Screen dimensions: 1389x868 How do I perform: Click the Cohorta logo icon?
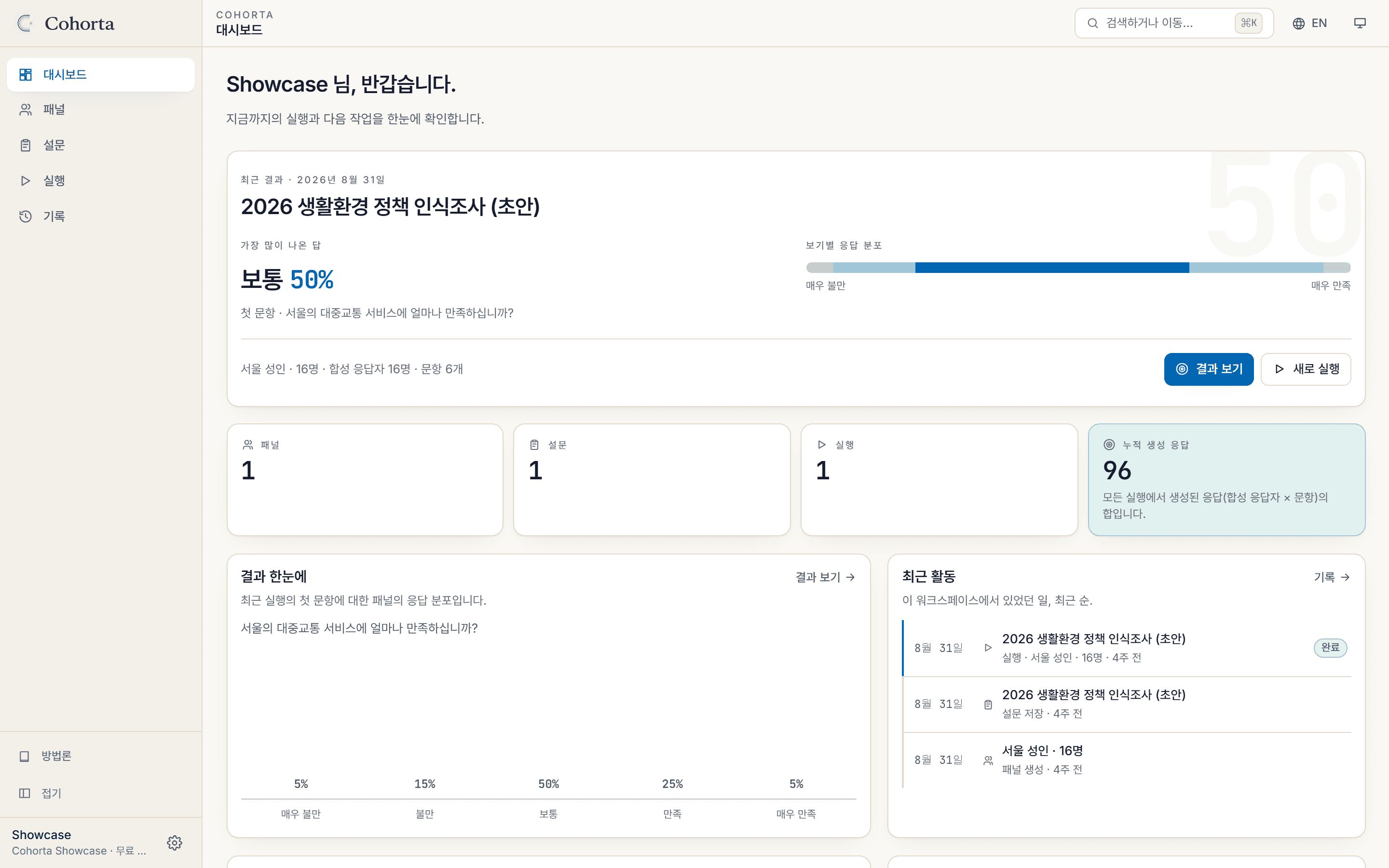(x=25, y=24)
